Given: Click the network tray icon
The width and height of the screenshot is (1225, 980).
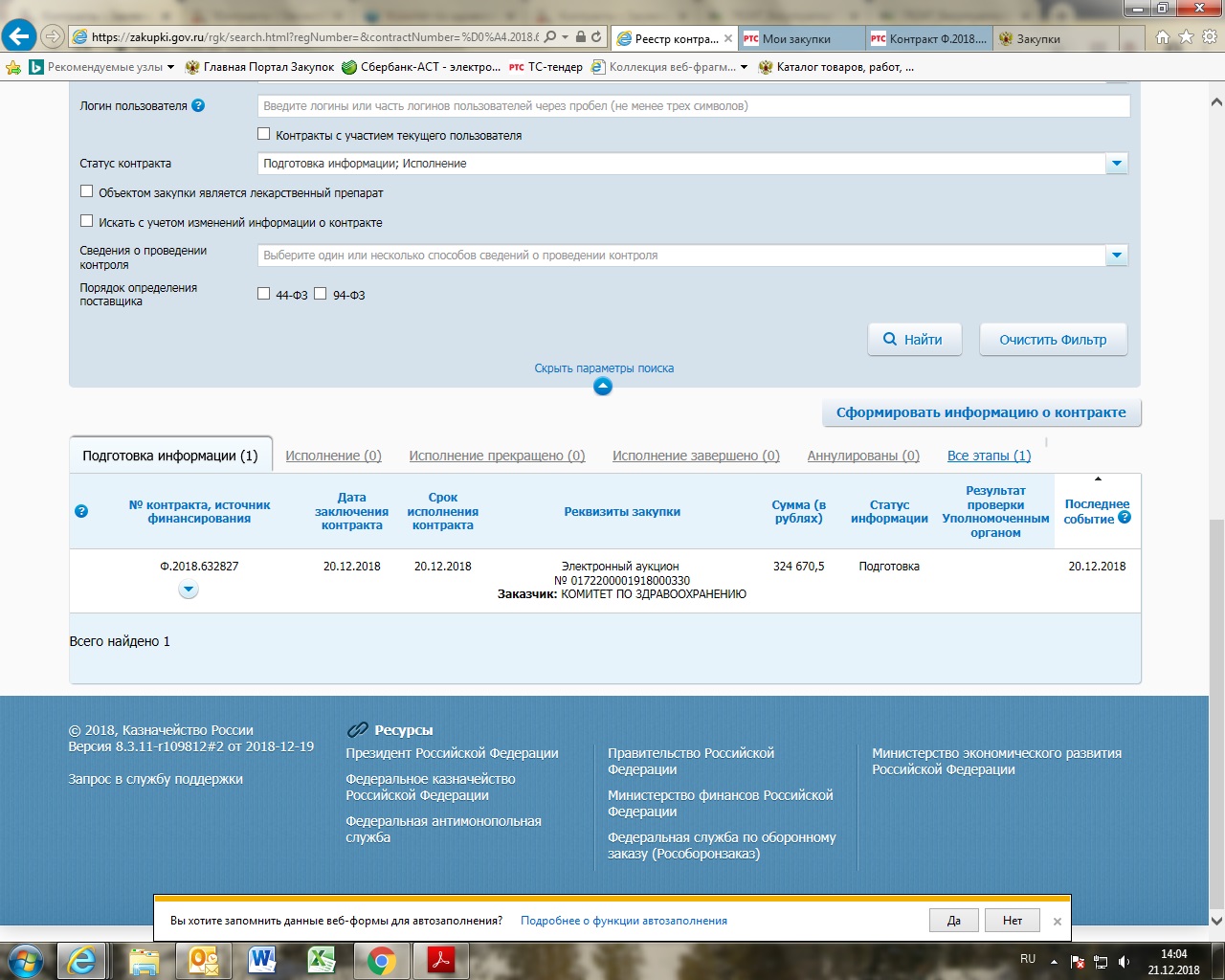Looking at the screenshot, I should 1102,961.
